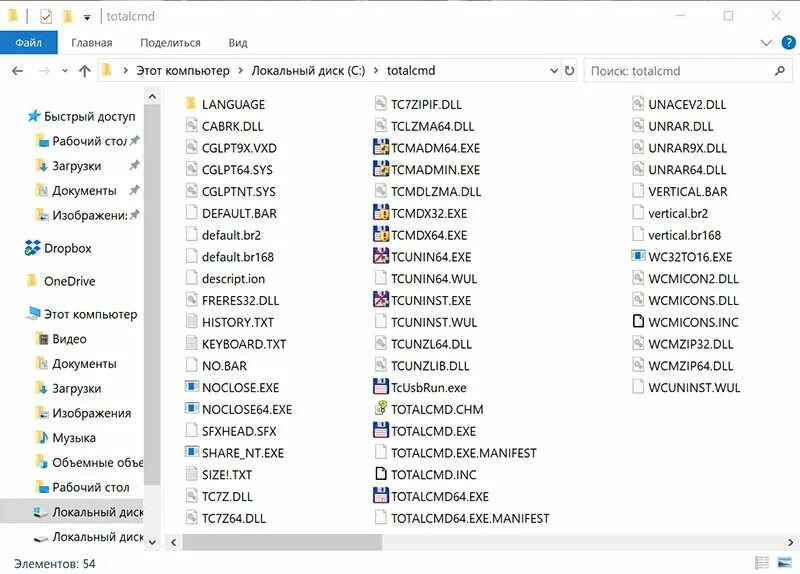The image size is (800, 574).
Task: Refresh the current folder
Action: pos(569,71)
